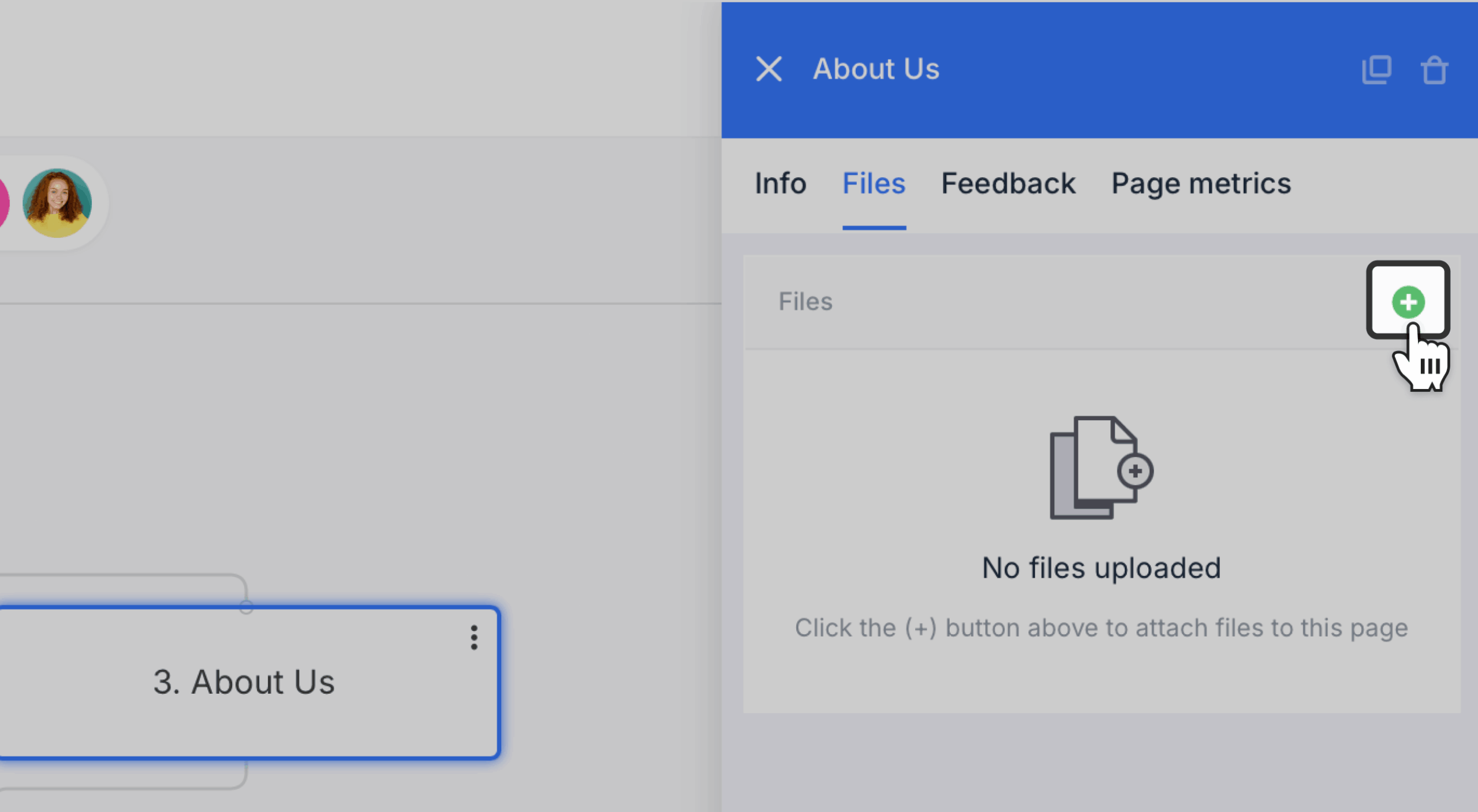Screen dimensions: 1478x812
Task: Select the Files tab
Action: click(x=874, y=184)
